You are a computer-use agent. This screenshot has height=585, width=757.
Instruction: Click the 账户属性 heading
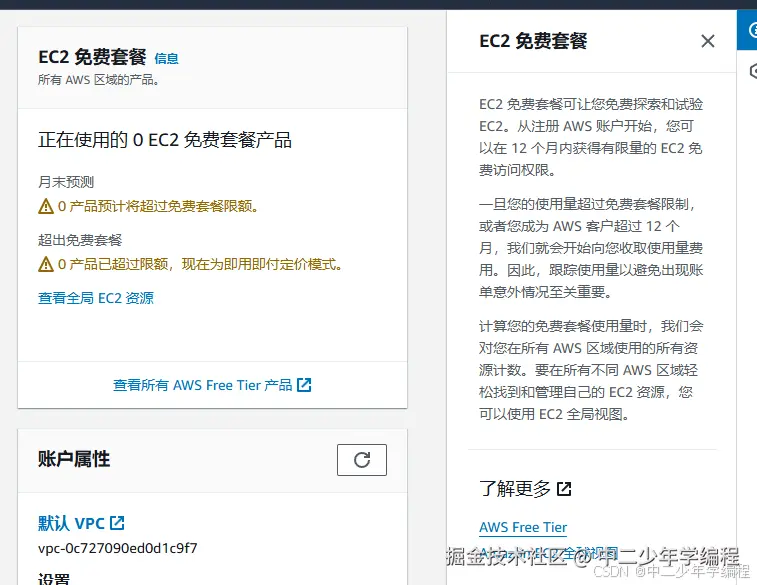[74, 459]
